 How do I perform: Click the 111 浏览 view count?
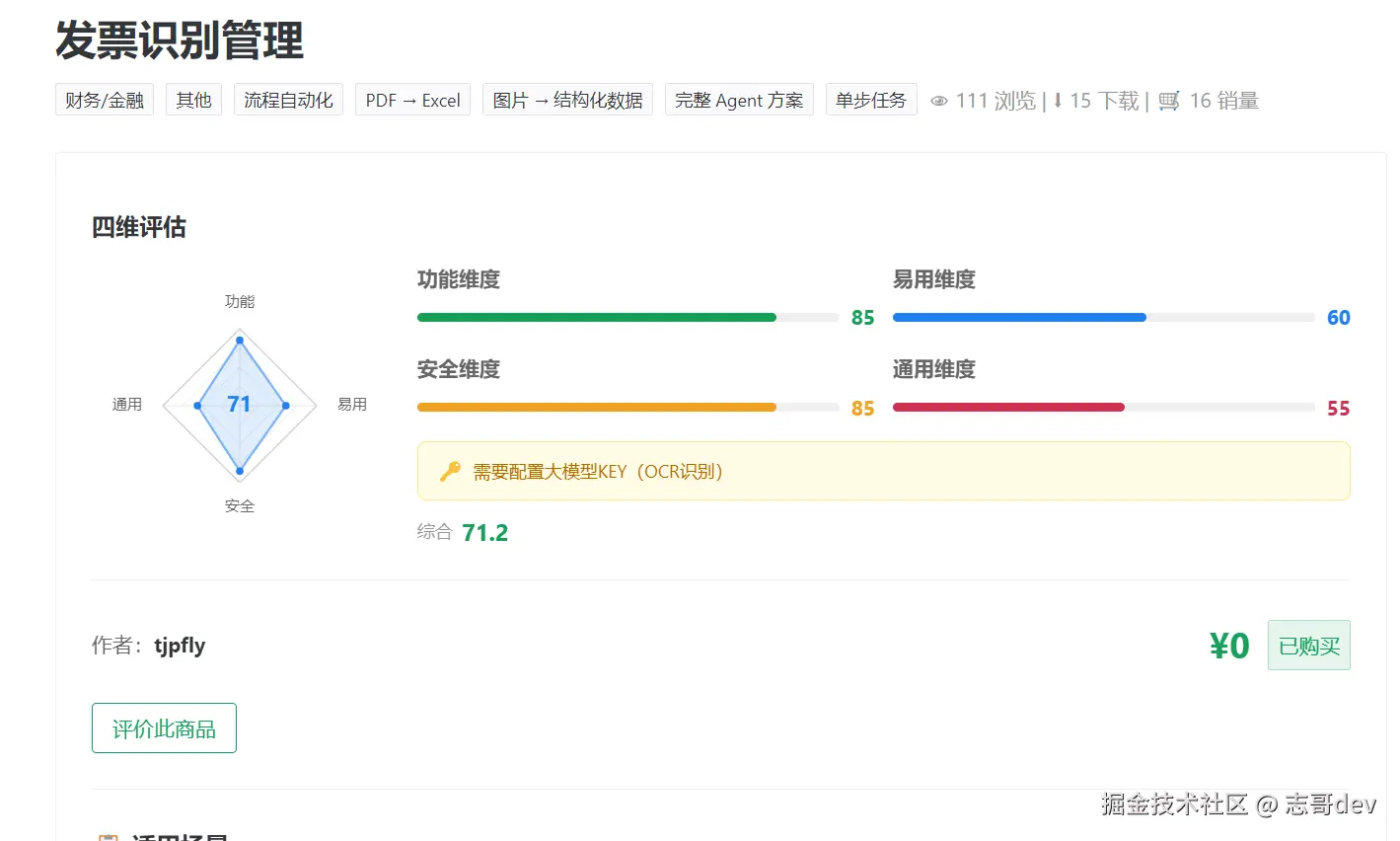coord(995,101)
